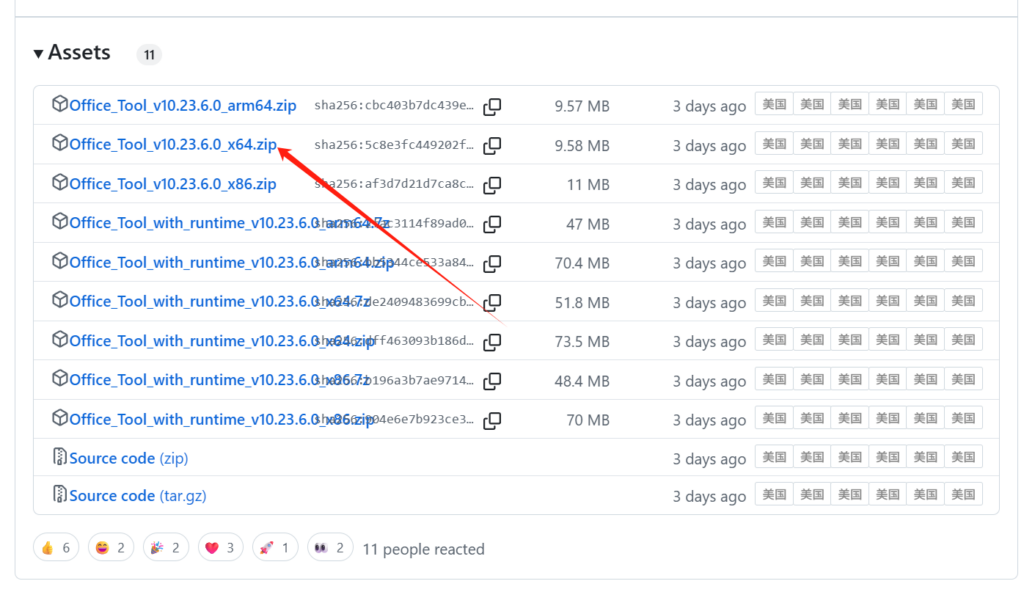Copy hash of 48.4 MB with_runtime x86.7z
The width and height of the screenshot is (1024, 592).
tap(492, 381)
